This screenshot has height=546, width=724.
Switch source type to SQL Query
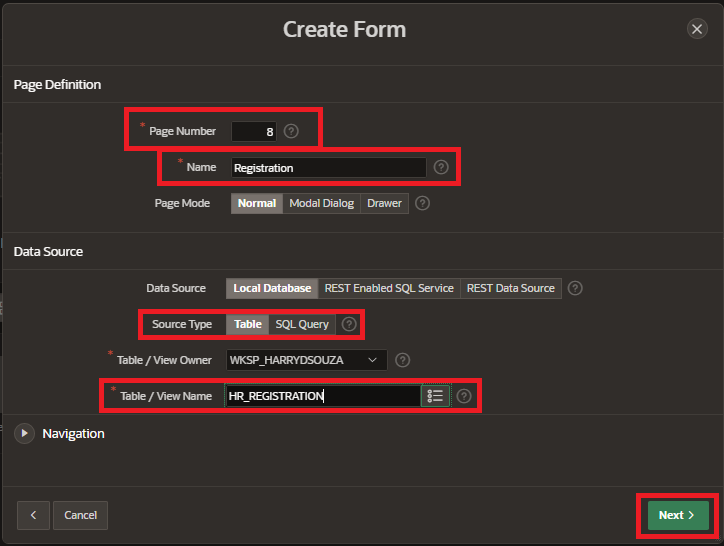(302, 324)
